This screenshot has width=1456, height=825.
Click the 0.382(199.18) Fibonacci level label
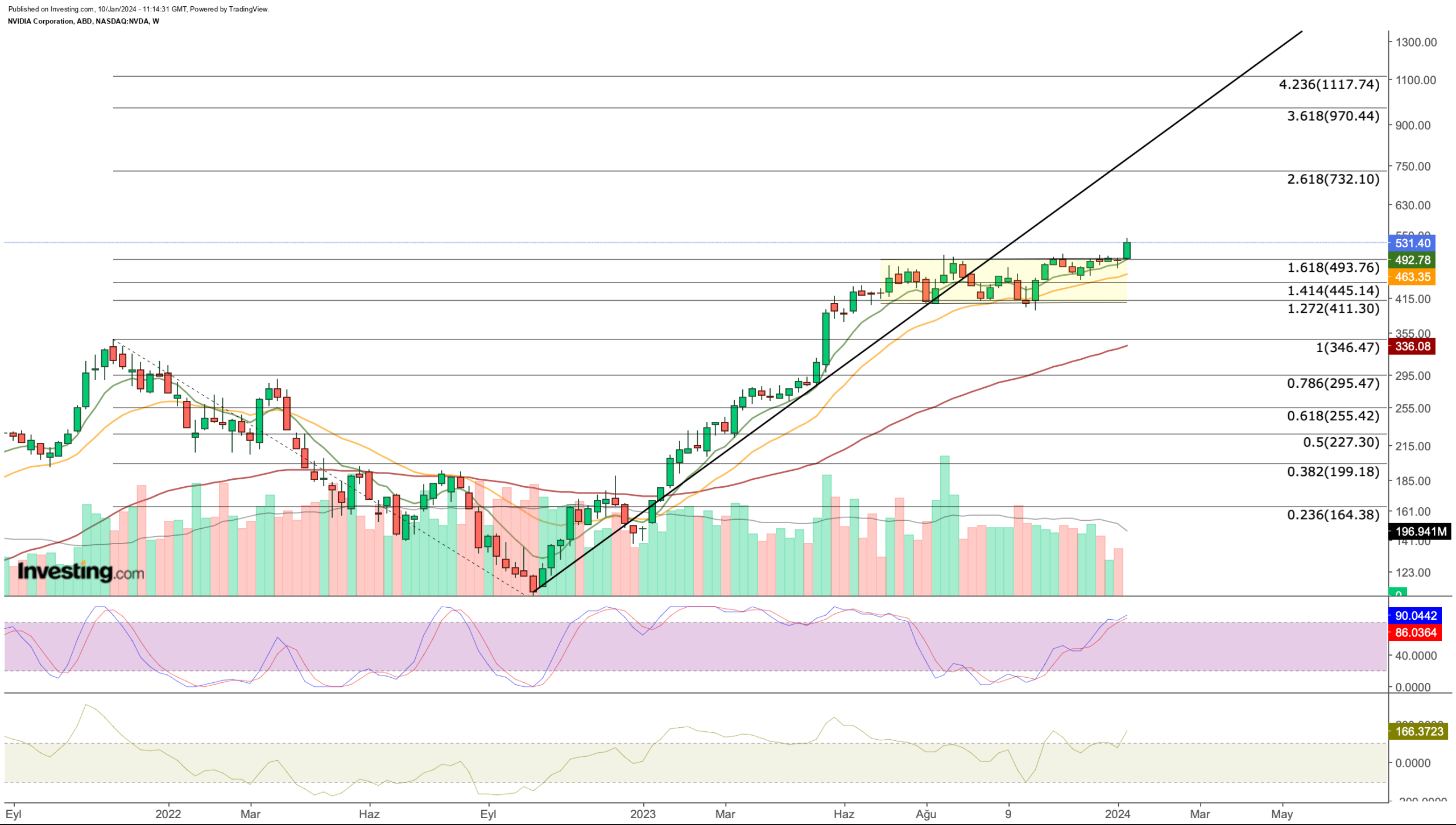coord(1333,471)
